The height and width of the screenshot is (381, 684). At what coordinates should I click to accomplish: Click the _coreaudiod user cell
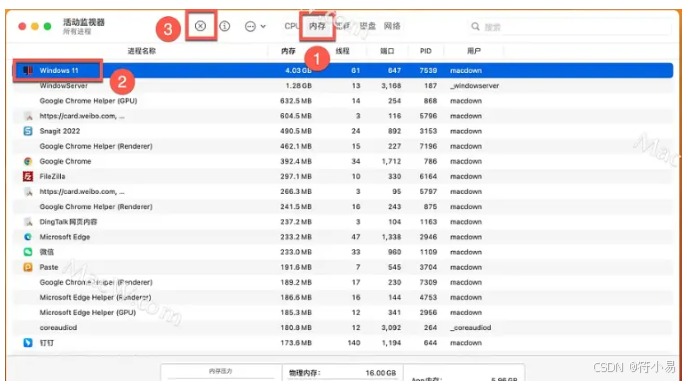tap(471, 327)
